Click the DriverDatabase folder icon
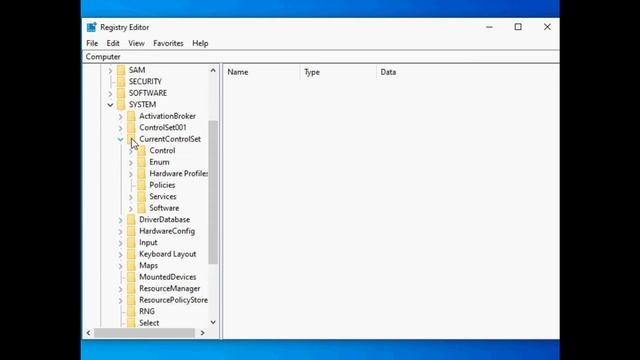This screenshot has width=640, height=360. tap(131, 220)
